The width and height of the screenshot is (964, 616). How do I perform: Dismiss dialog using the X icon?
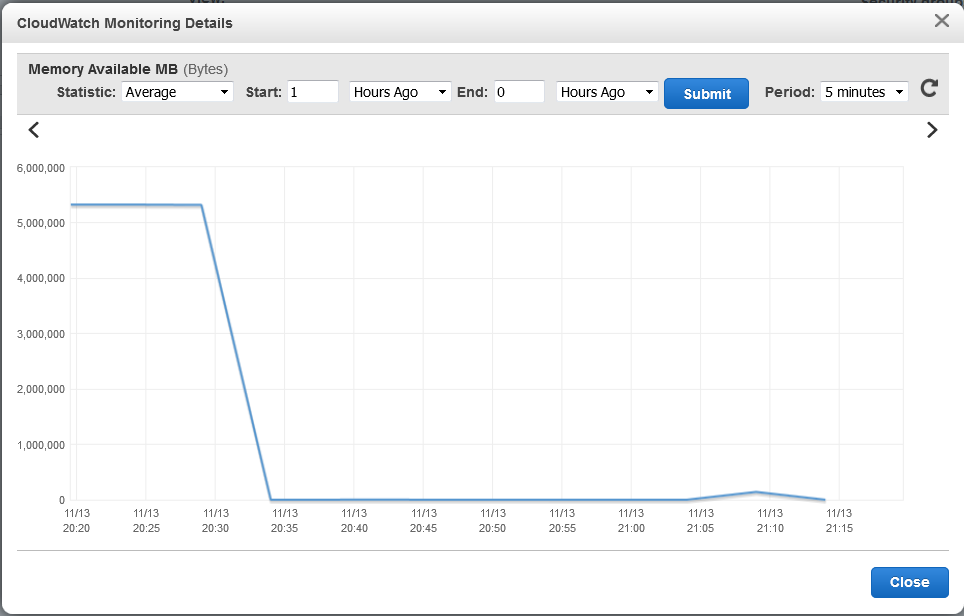point(941,20)
